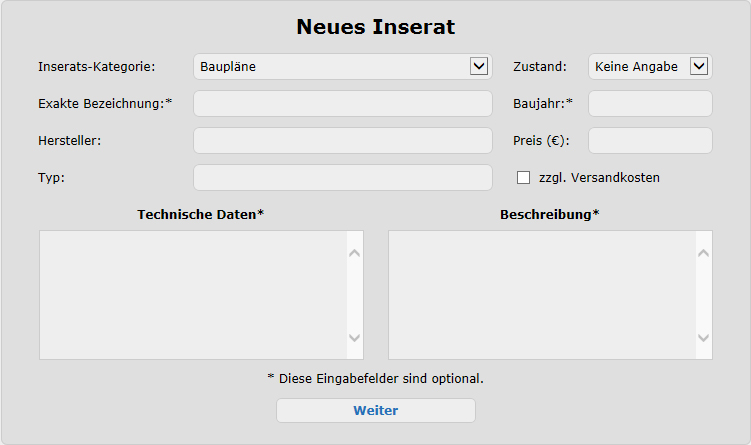751x445 pixels.
Task: Click into the Hersteller text field
Action: [x=342, y=141]
